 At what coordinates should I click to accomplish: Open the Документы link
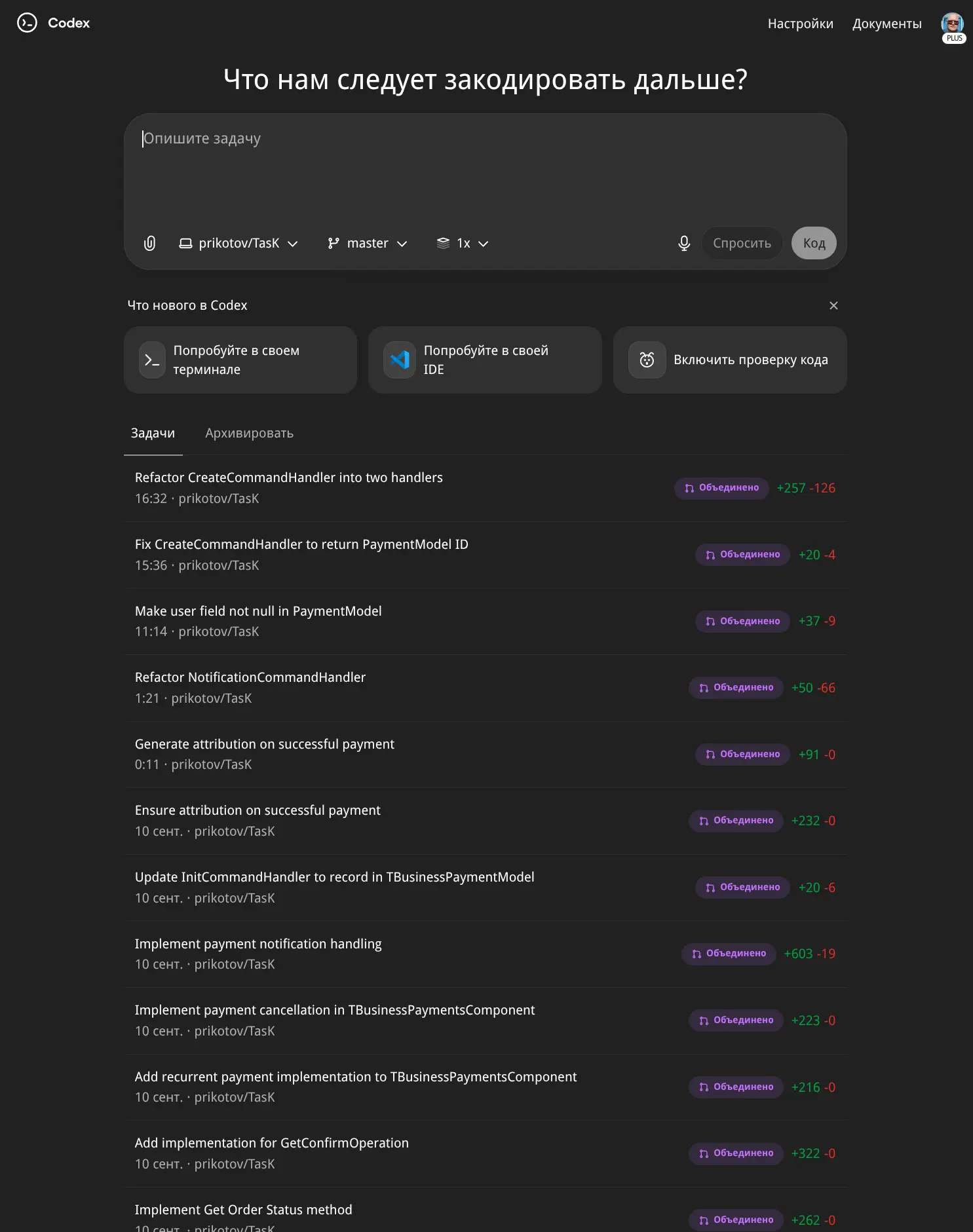(887, 24)
